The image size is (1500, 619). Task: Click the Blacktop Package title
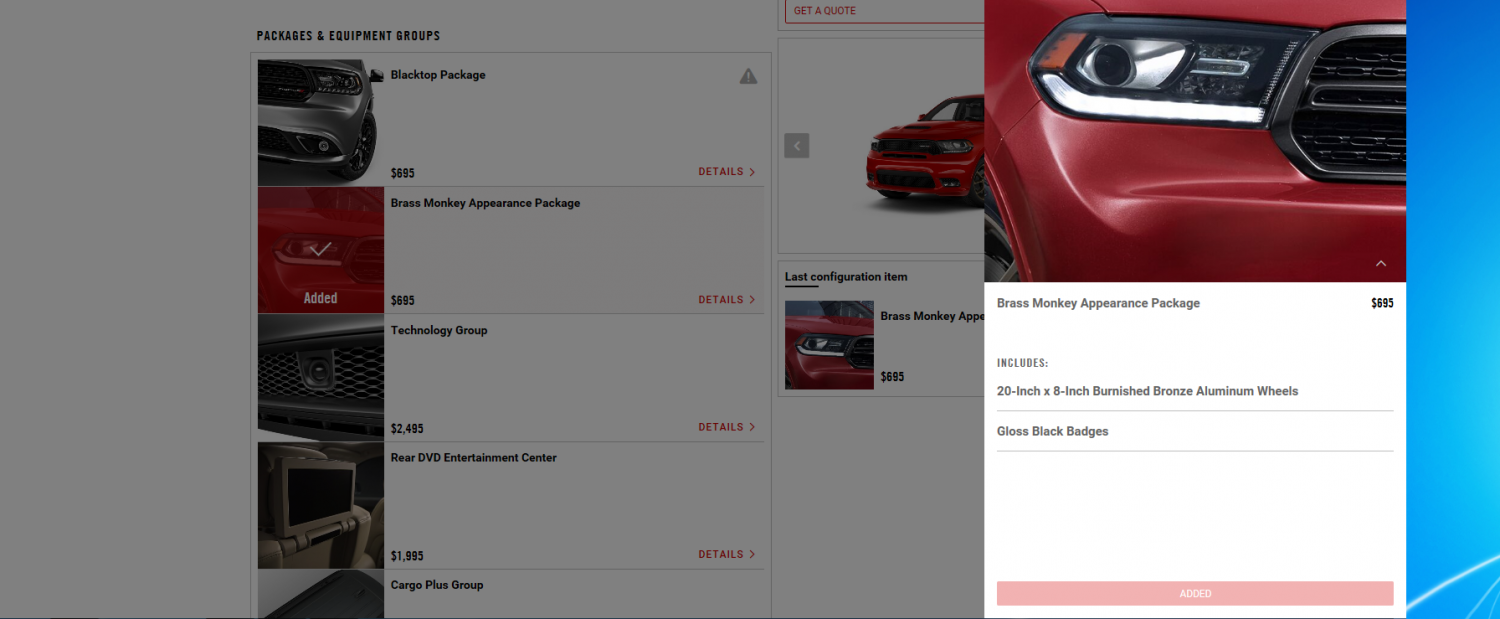pyautogui.click(x=438, y=75)
